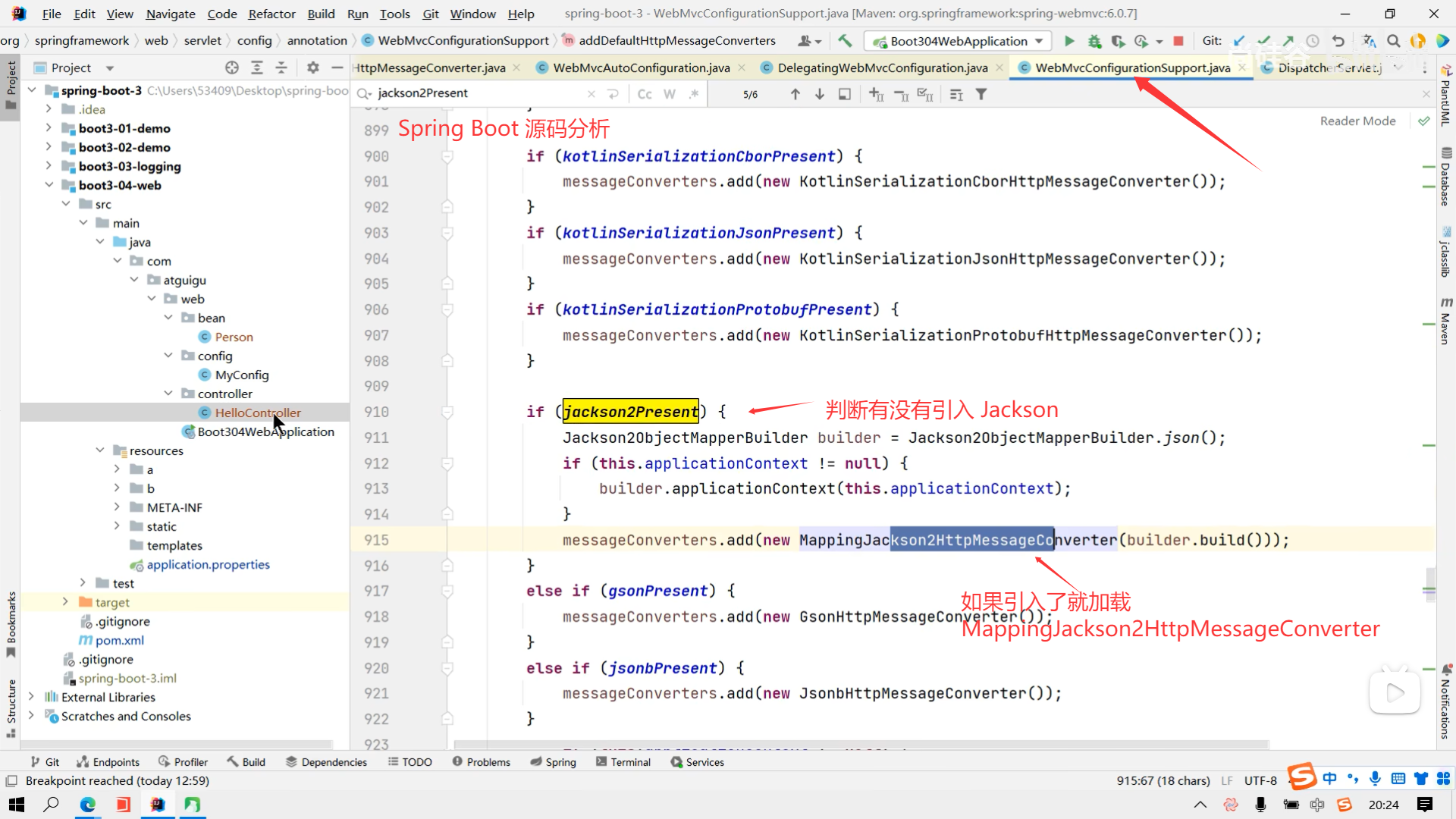Screen dimensions: 1456x819
Task: Toggle the Match Case Cc option
Action: [x=645, y=94]
